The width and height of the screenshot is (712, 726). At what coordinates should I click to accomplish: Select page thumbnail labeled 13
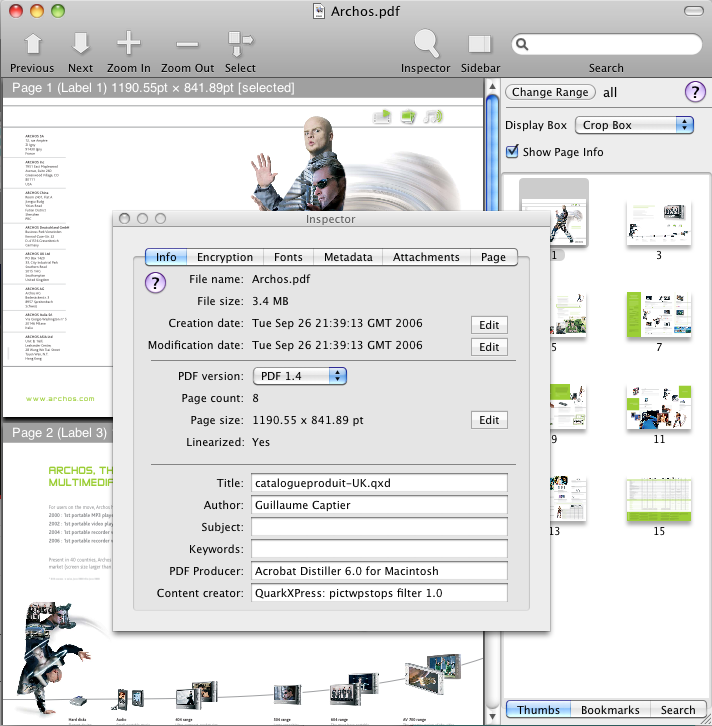pos(568,499)
